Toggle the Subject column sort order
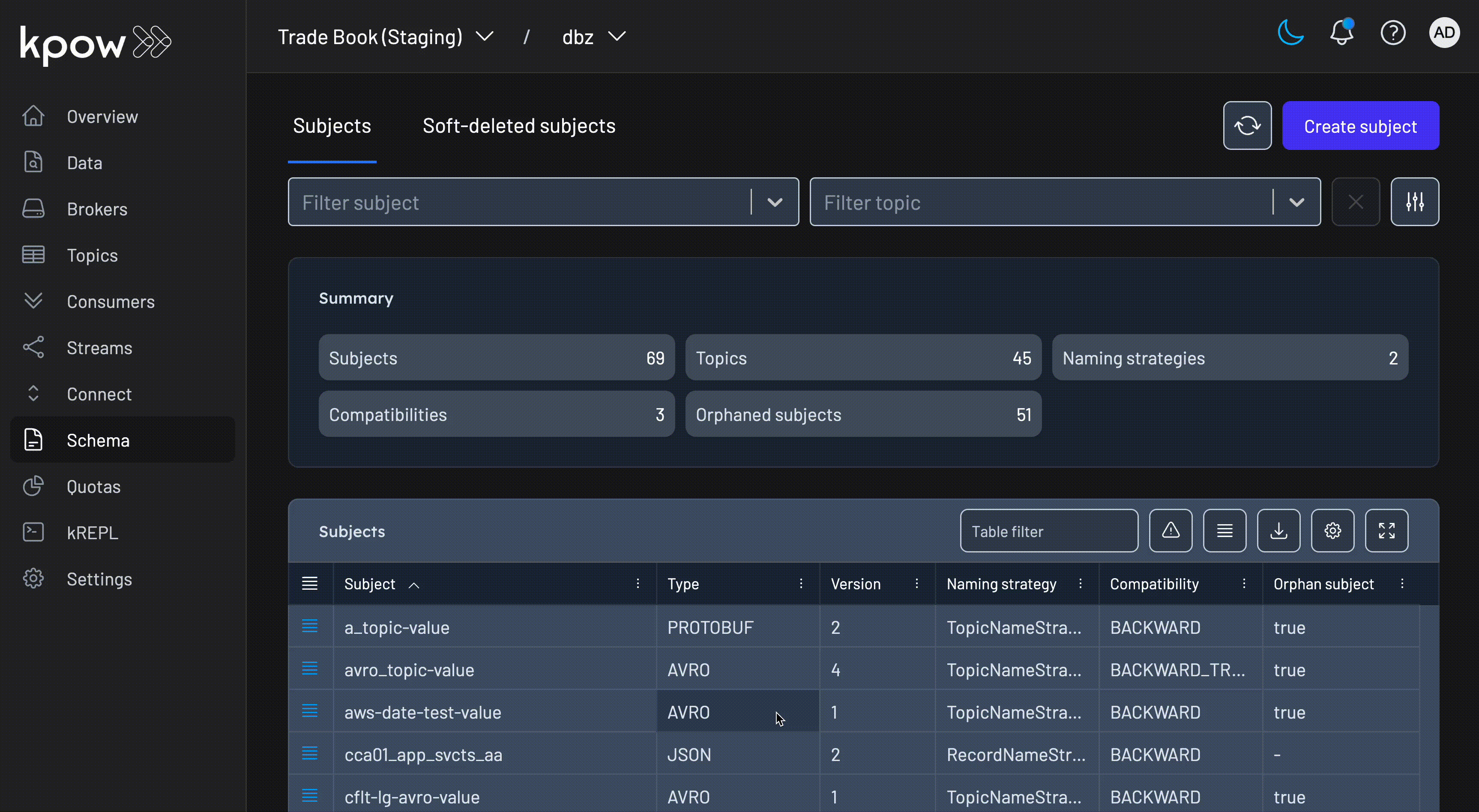Image resolution: width=1479 pixels, height=812 pixels. [x=414, y=585]
